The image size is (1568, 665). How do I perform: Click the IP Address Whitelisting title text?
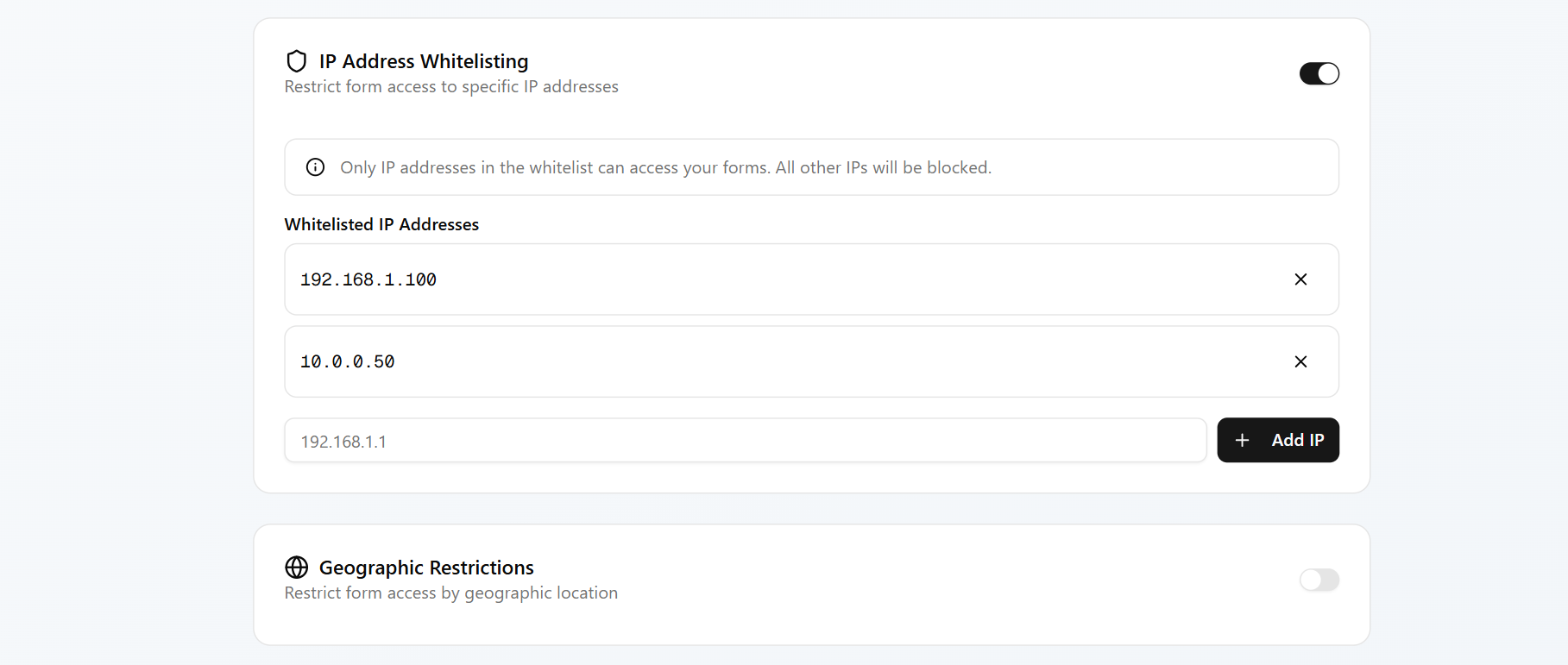423,60
